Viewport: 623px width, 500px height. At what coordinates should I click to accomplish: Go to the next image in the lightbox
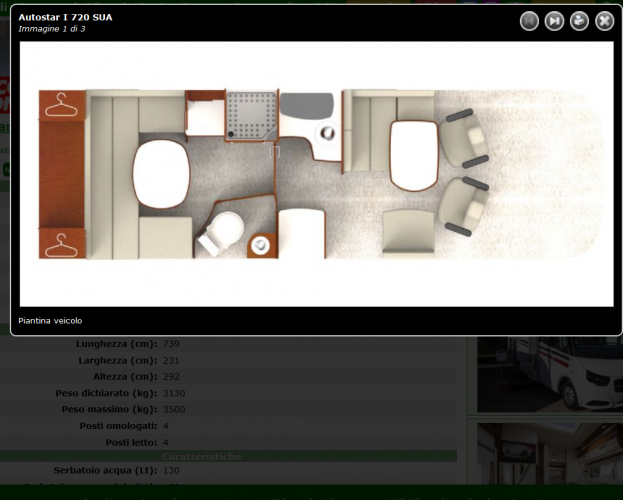(554, 21)
